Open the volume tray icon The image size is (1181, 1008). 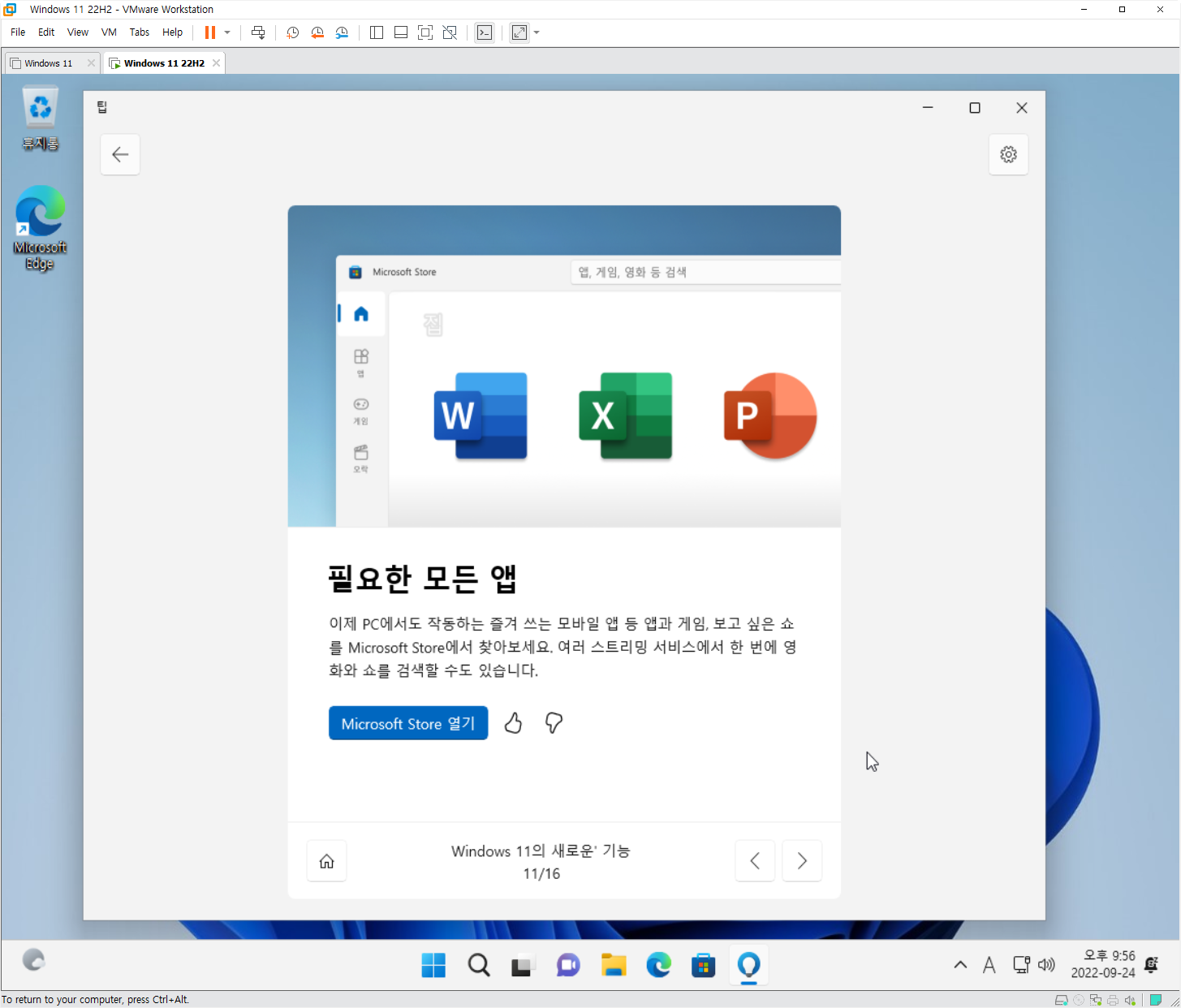[x=1047, y=965]
